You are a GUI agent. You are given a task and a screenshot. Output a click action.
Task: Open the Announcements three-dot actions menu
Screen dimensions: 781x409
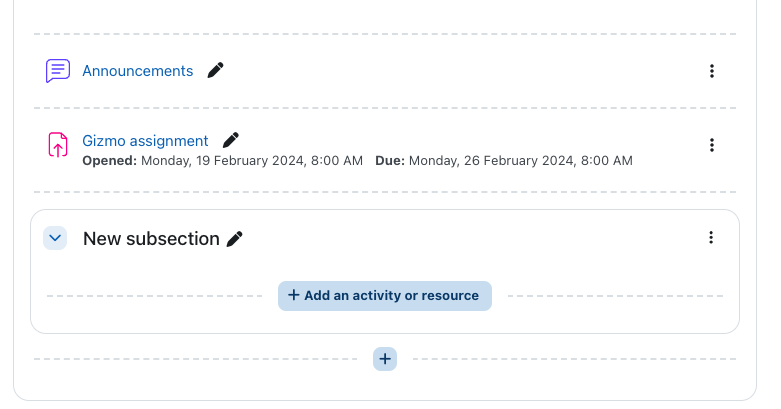tap(712, 71)
